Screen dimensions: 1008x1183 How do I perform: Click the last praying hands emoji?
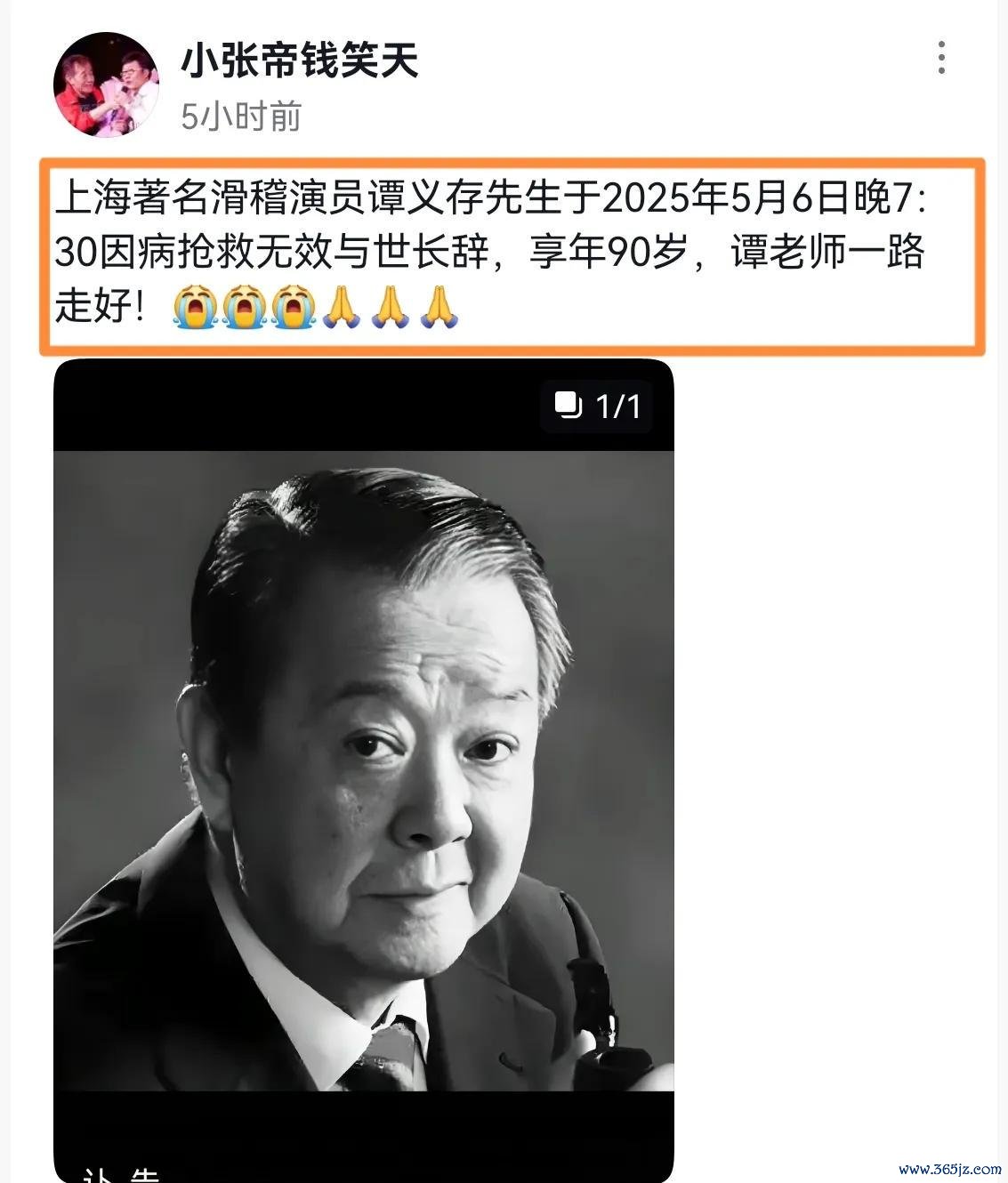tap(438, 307)
